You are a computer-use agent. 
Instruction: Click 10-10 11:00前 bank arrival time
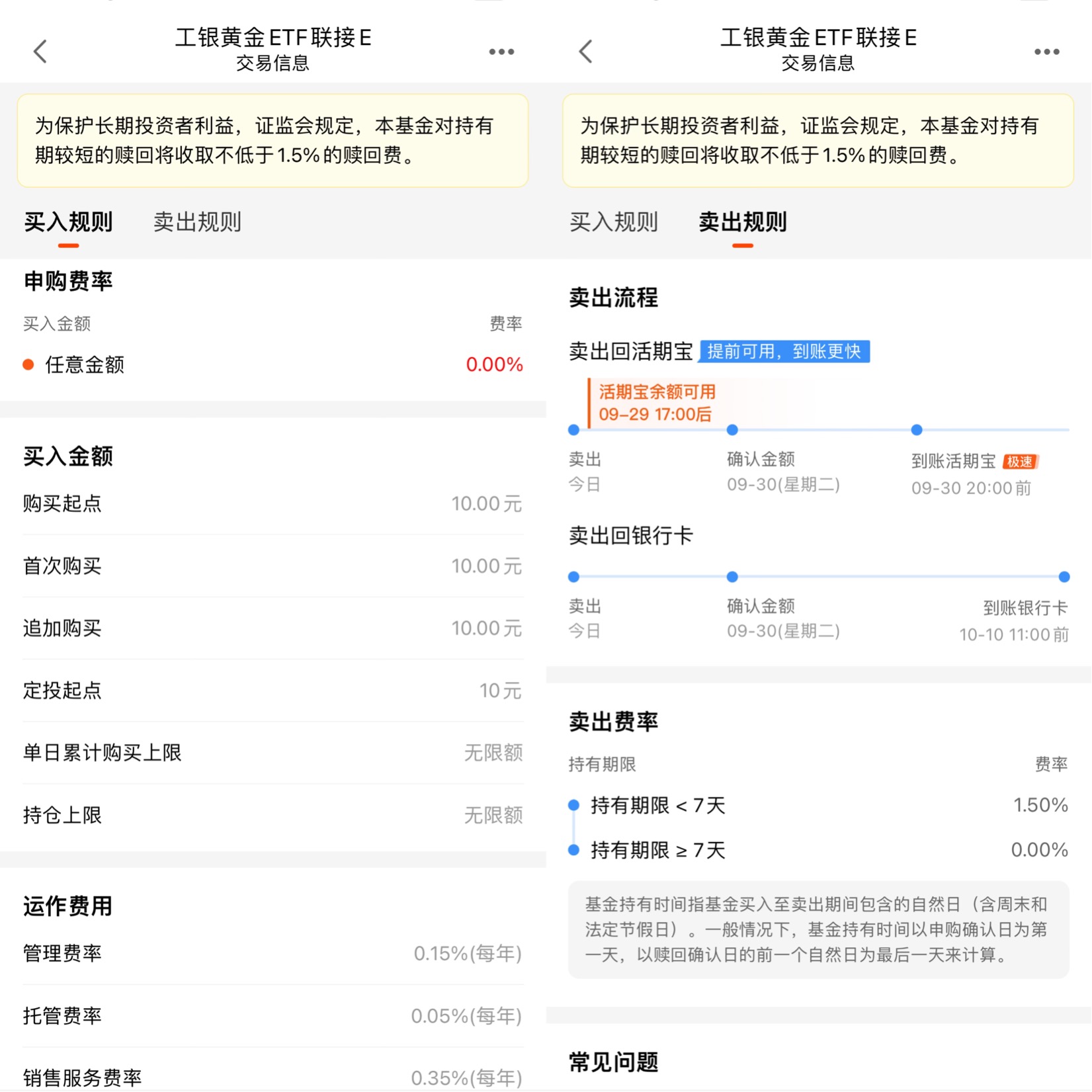pyautogui.click(x=1014, y=635)
